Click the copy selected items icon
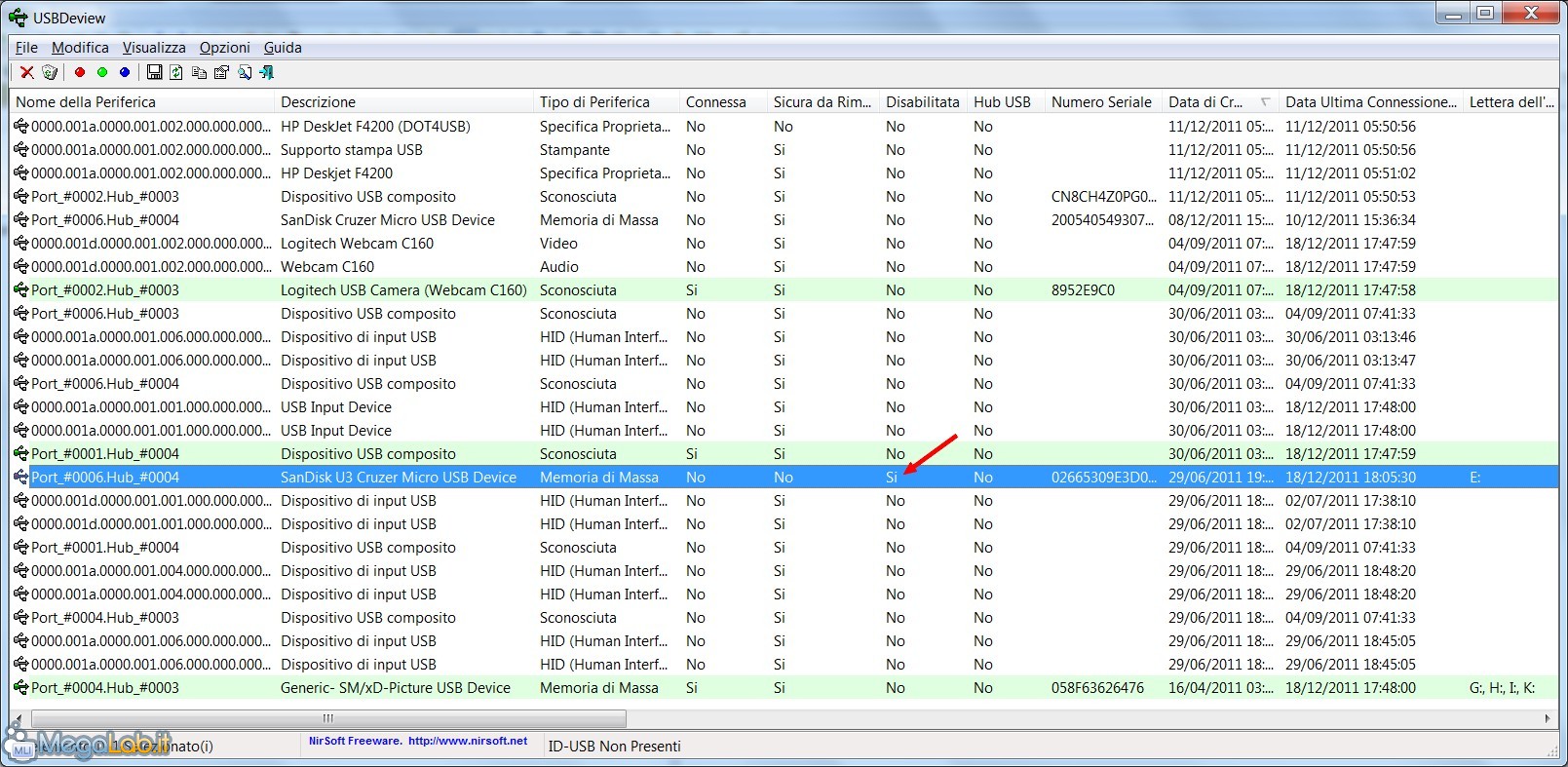1568x767 pixels. point(199,72)
